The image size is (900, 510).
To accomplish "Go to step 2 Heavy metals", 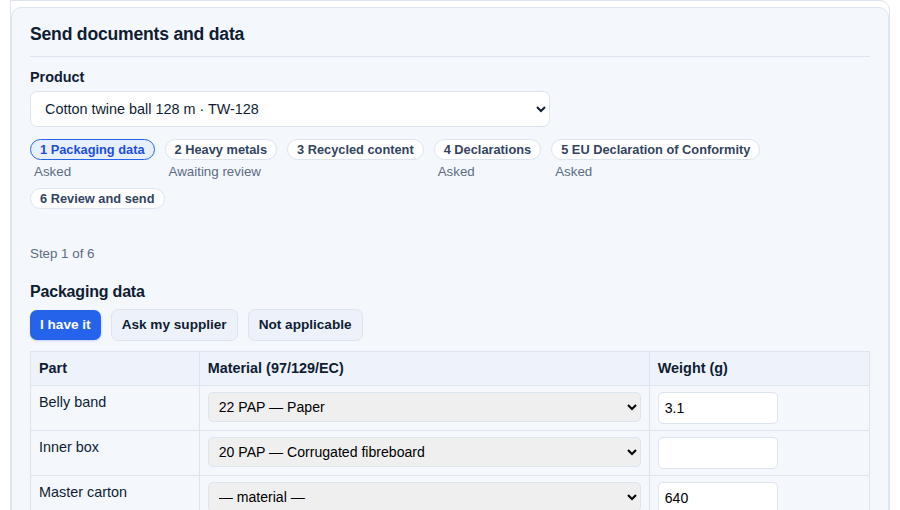I will tap(221, 150).
